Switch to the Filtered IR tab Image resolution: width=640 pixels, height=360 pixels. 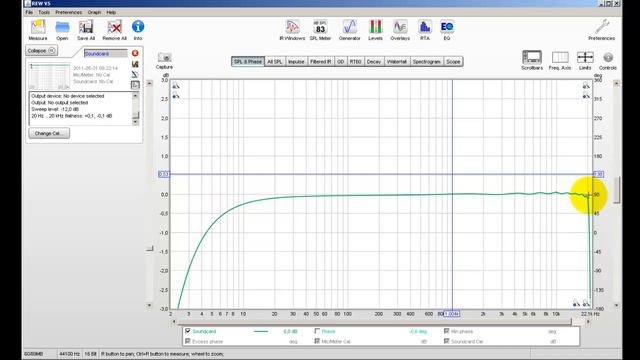(320, 62)
